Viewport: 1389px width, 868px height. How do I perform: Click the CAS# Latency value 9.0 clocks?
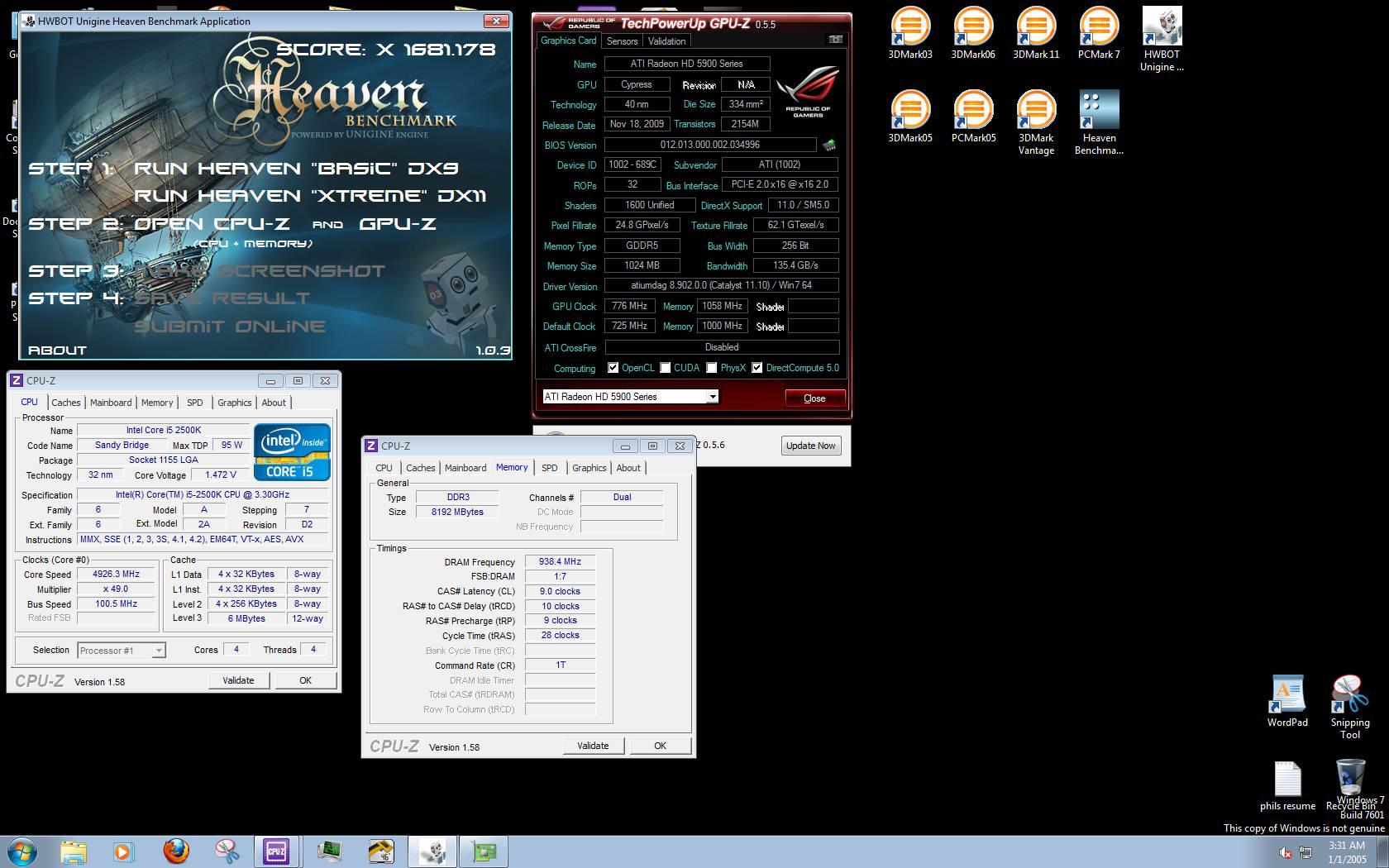[560, 591]
